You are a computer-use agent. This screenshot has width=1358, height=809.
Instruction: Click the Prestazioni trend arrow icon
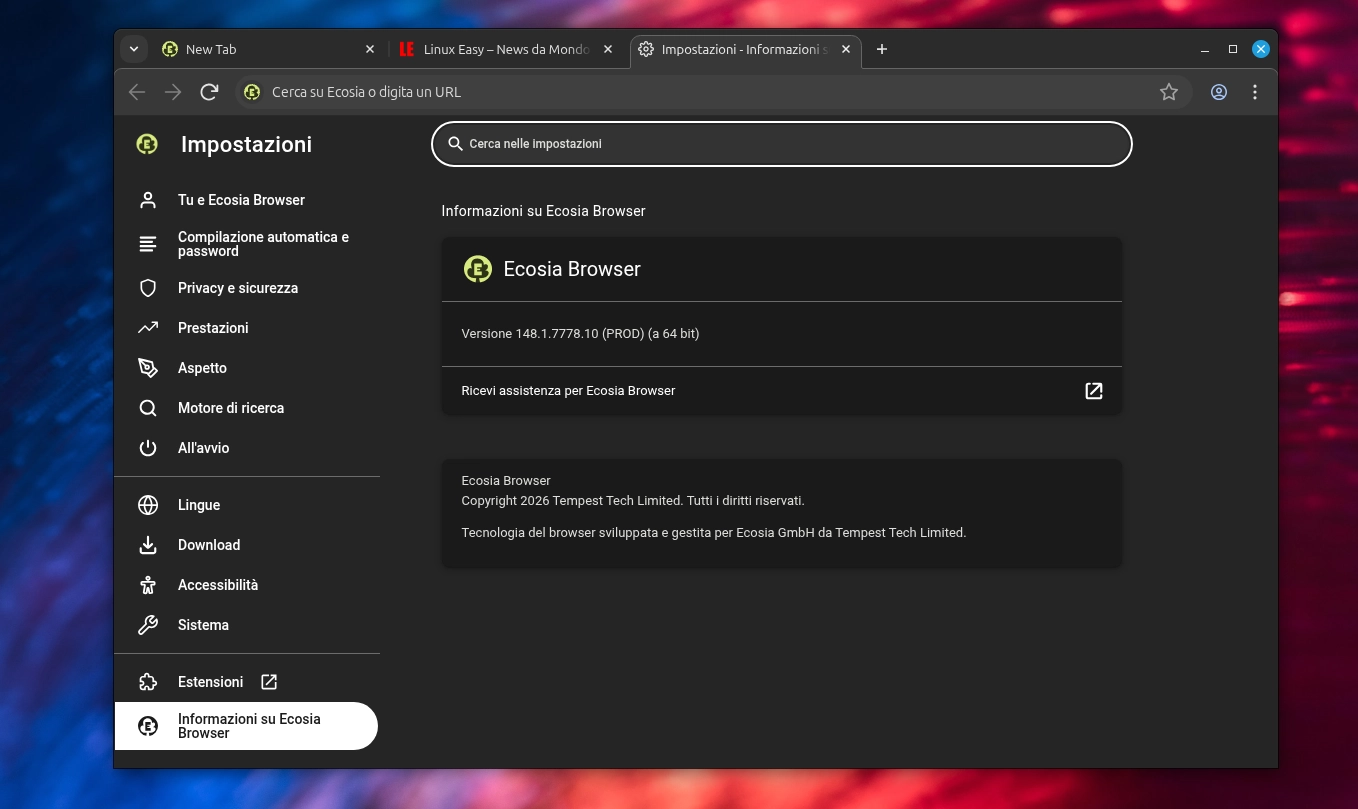tap(148, 328)
